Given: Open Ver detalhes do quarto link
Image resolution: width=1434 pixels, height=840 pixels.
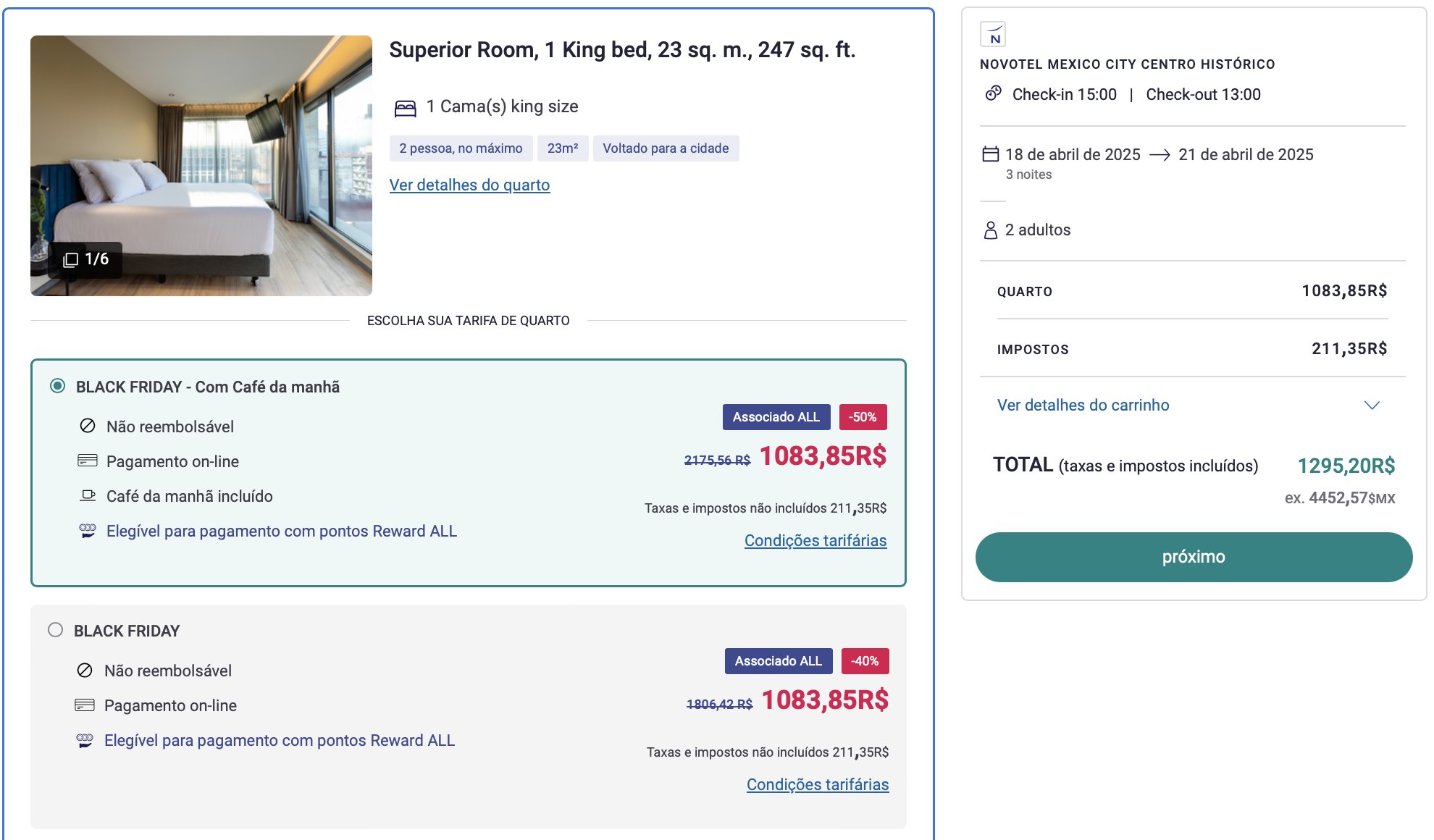Looking at the screenshot, I should pos(469,185).
